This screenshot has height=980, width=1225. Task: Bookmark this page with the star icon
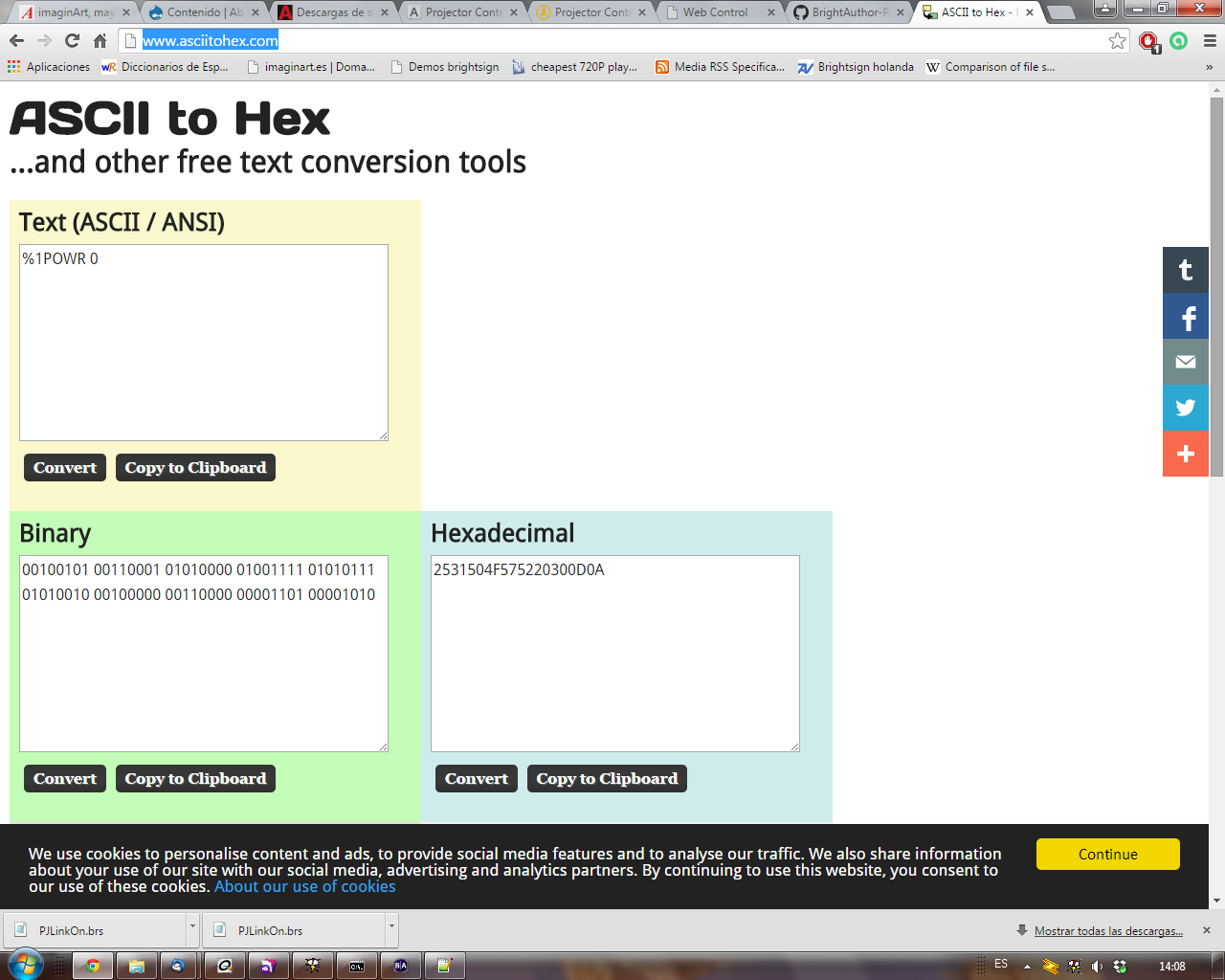pos(1117,40)
